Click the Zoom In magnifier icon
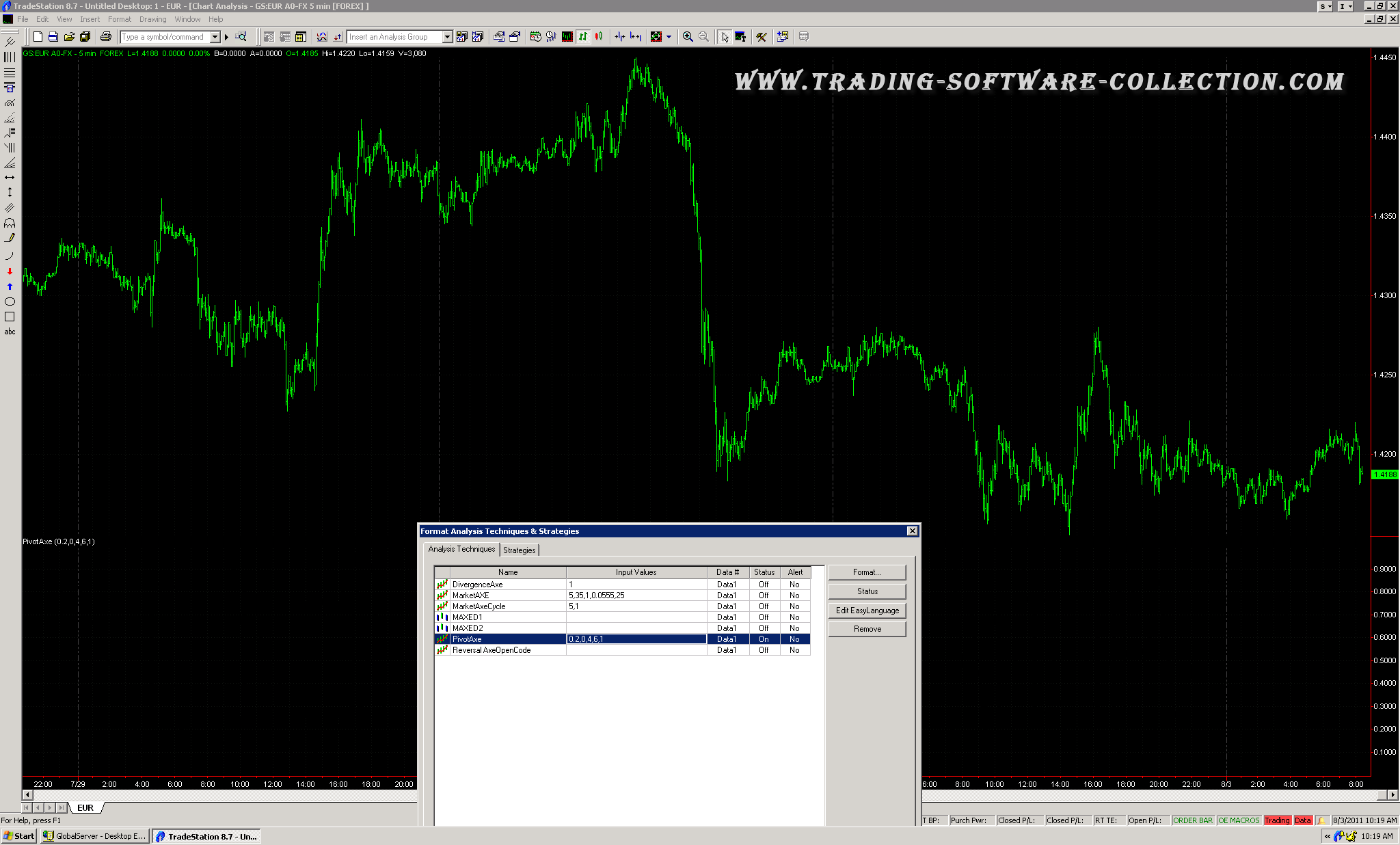Image resolution: width=1400 pixels, height=845 pixels. click(688, 37)
